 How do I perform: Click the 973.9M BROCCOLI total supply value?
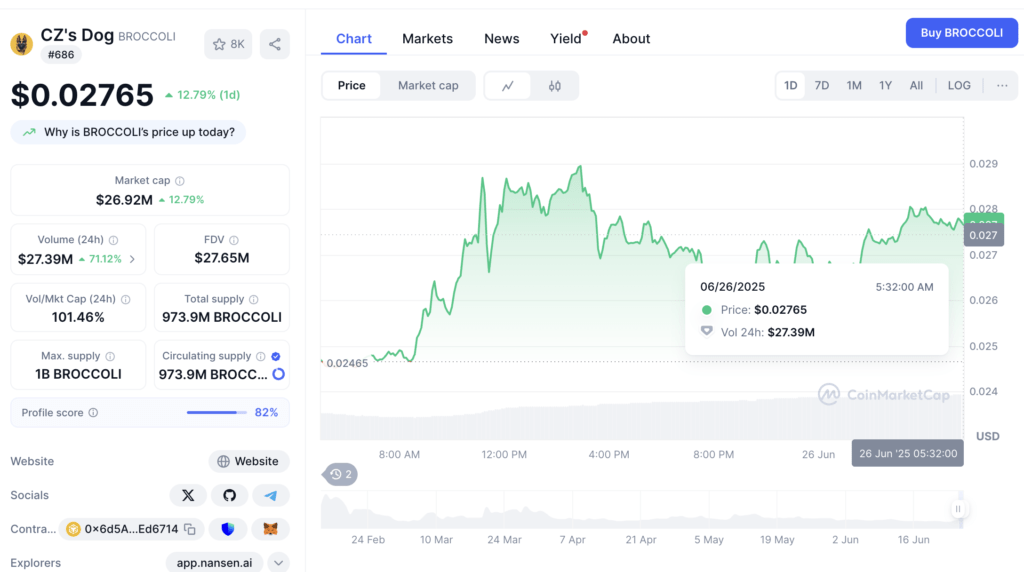(222, 317)
